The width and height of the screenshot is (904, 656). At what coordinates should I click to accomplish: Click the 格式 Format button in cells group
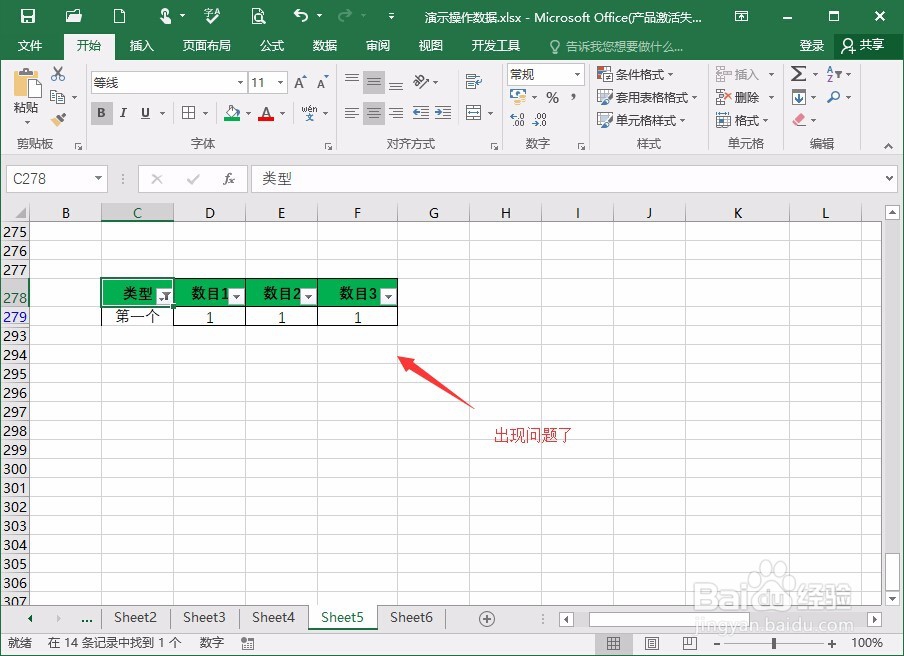pyautogui.click(x=742, y=120)
